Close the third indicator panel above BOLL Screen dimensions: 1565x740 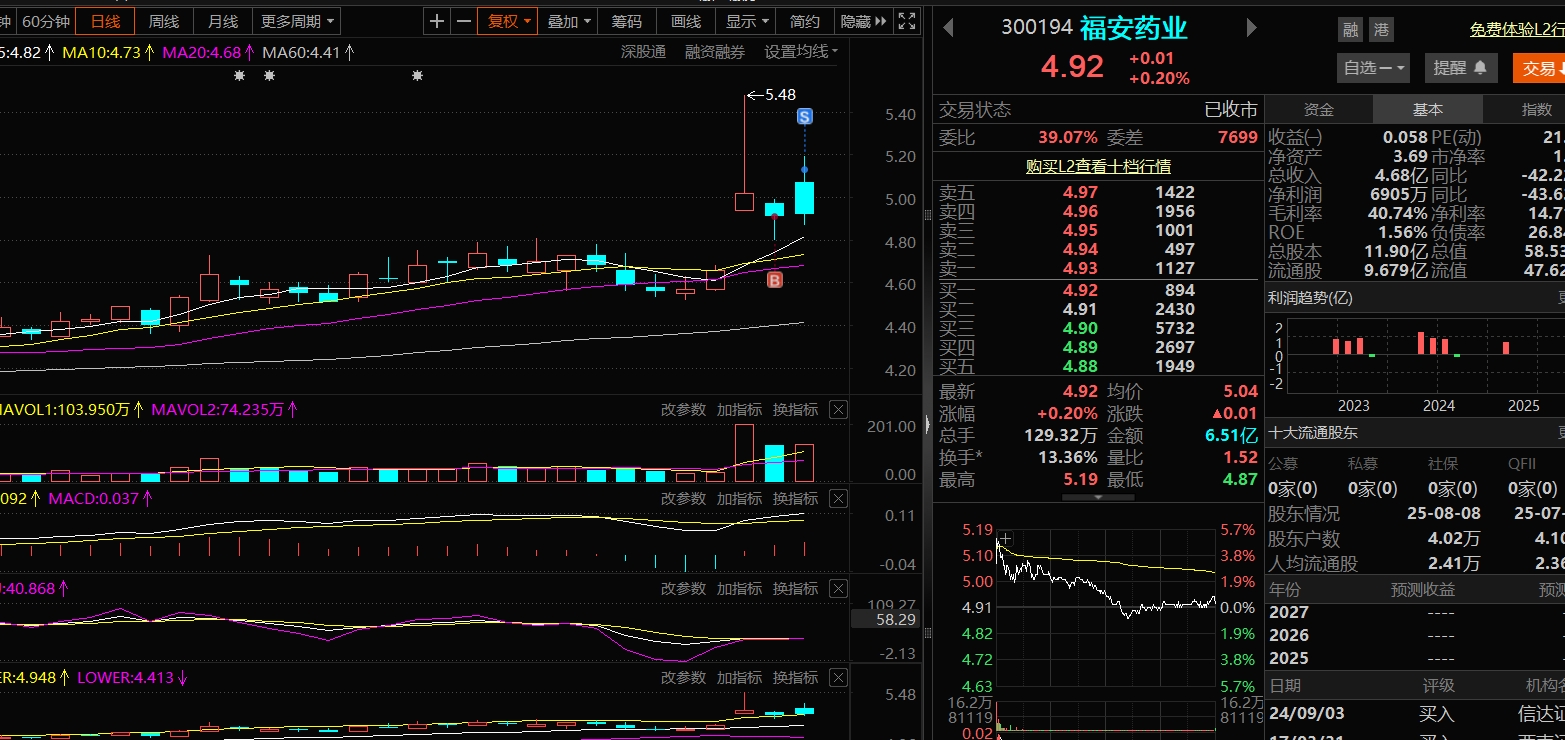point(838,588)
